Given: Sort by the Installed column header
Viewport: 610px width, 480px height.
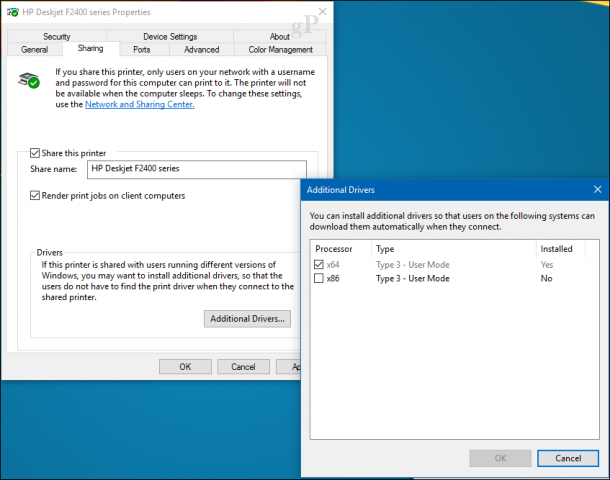Looking at the screenshot, I should click(557, 248).
